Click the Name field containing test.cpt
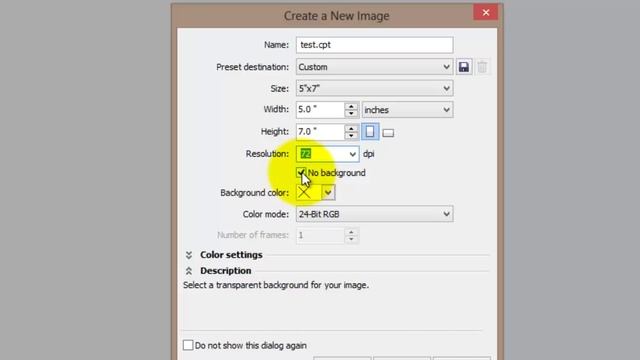640x360 pixels. 374,45
